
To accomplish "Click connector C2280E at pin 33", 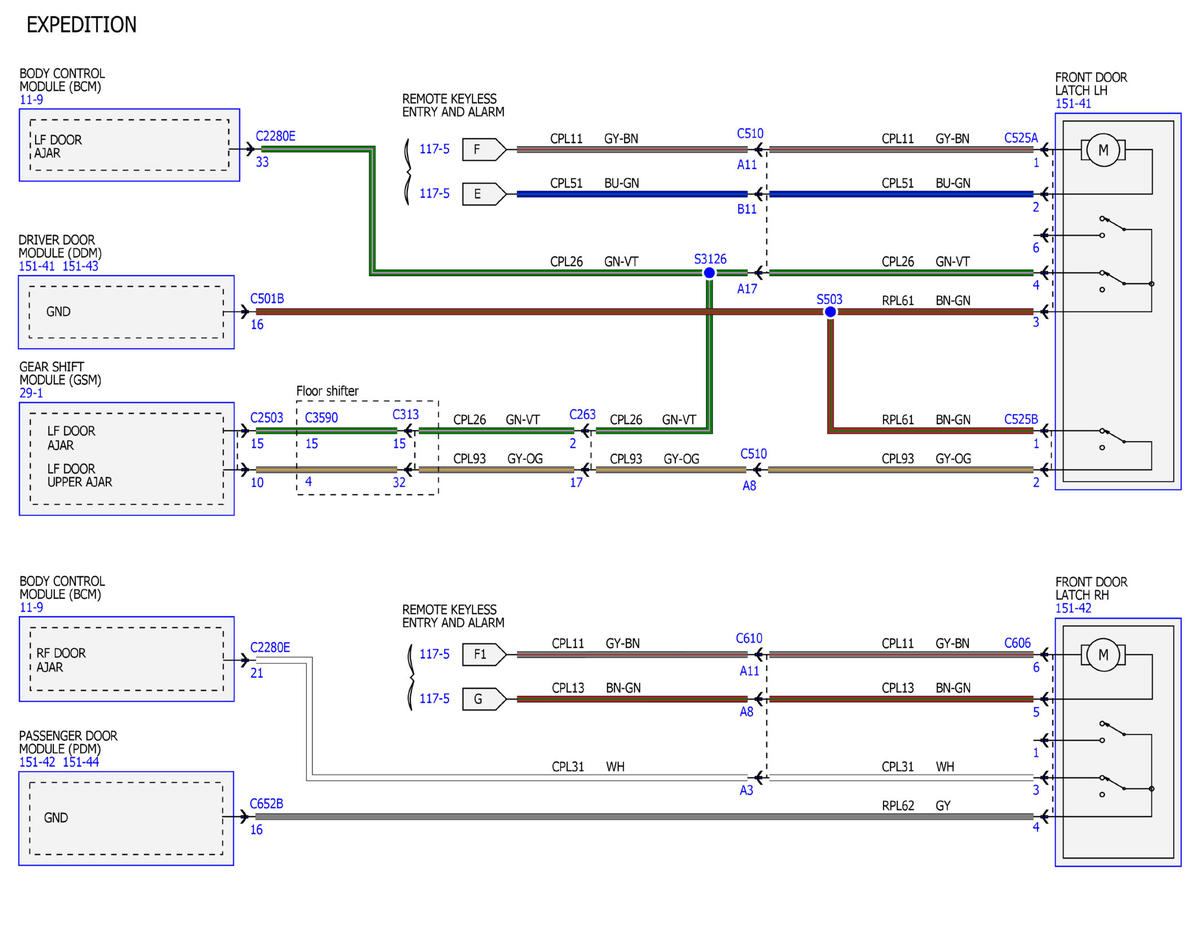I will [275, 136].
